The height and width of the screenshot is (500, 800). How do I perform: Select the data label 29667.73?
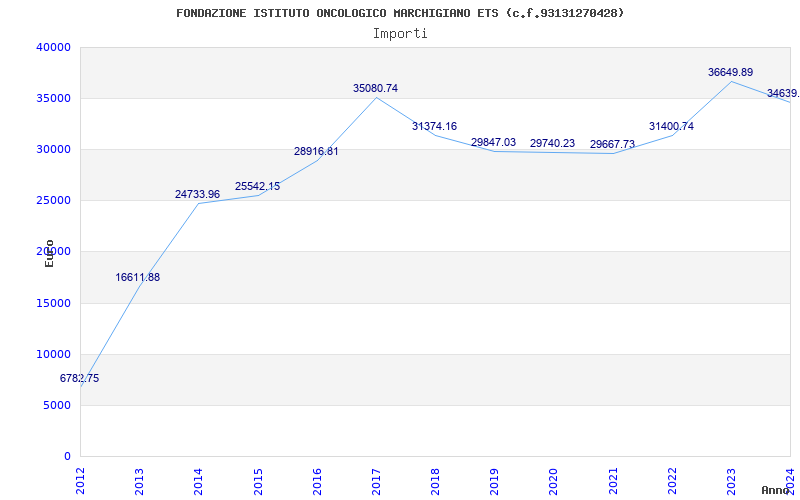click(612, 144)
